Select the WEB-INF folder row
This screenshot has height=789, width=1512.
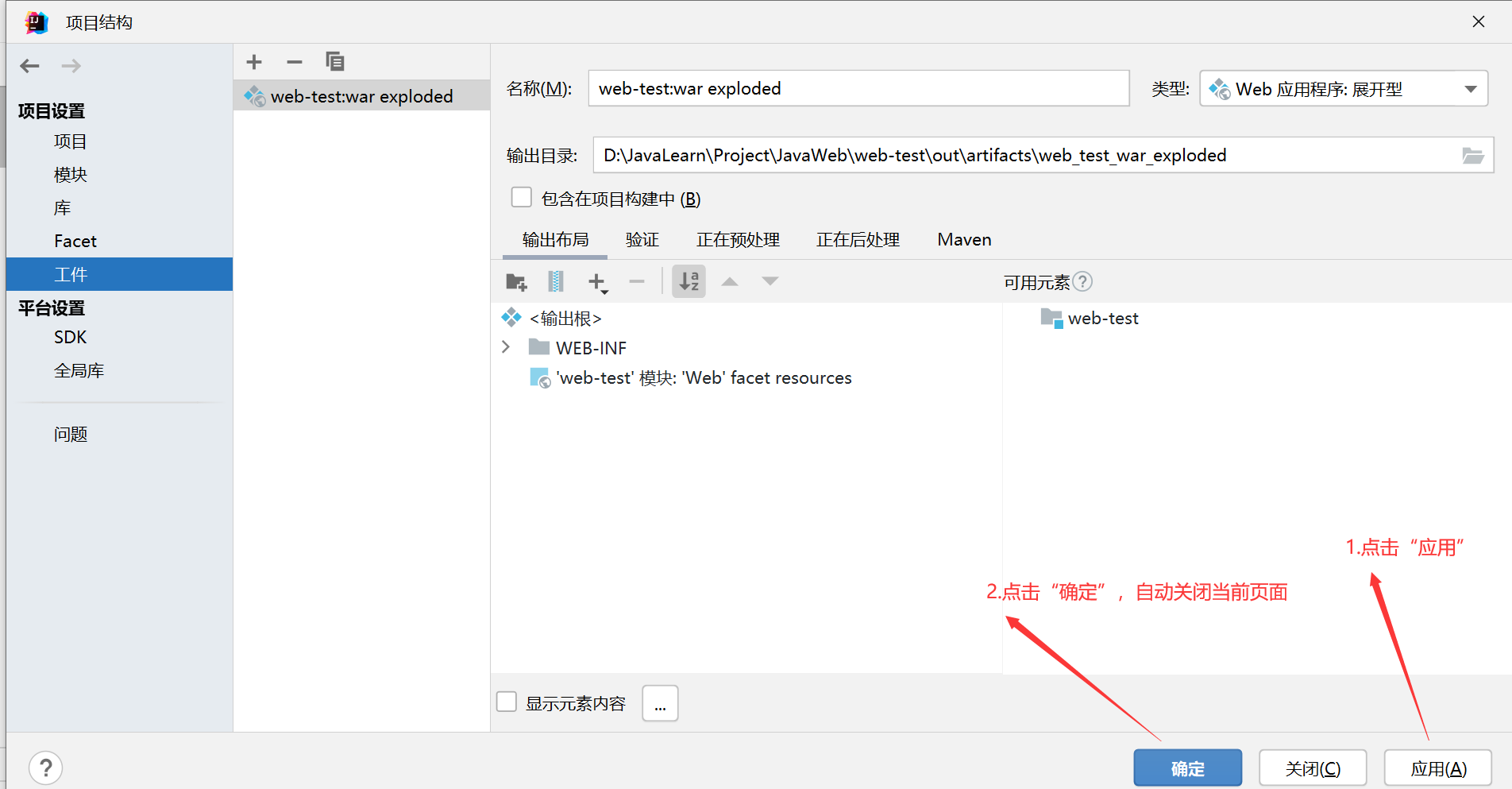pos(746,348)
